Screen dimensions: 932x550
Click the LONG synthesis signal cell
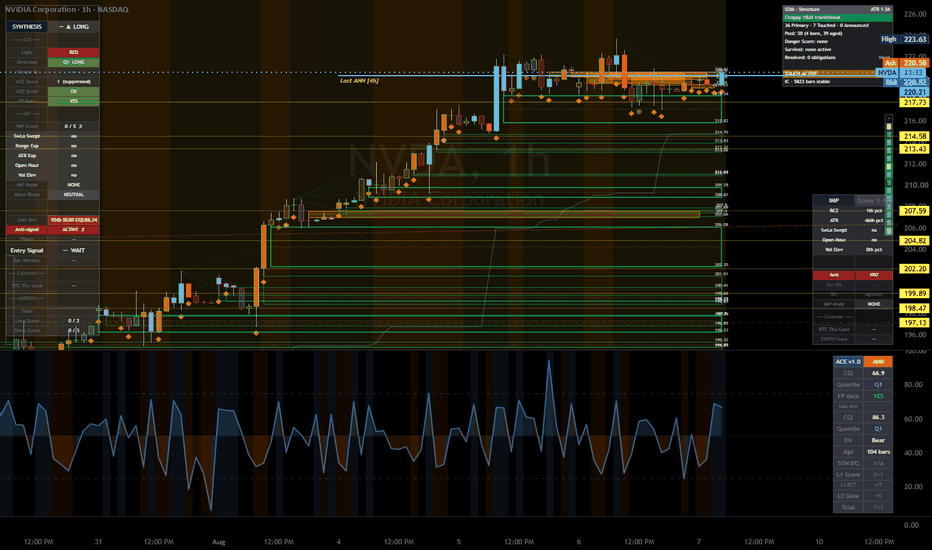(x=74, y=26)
